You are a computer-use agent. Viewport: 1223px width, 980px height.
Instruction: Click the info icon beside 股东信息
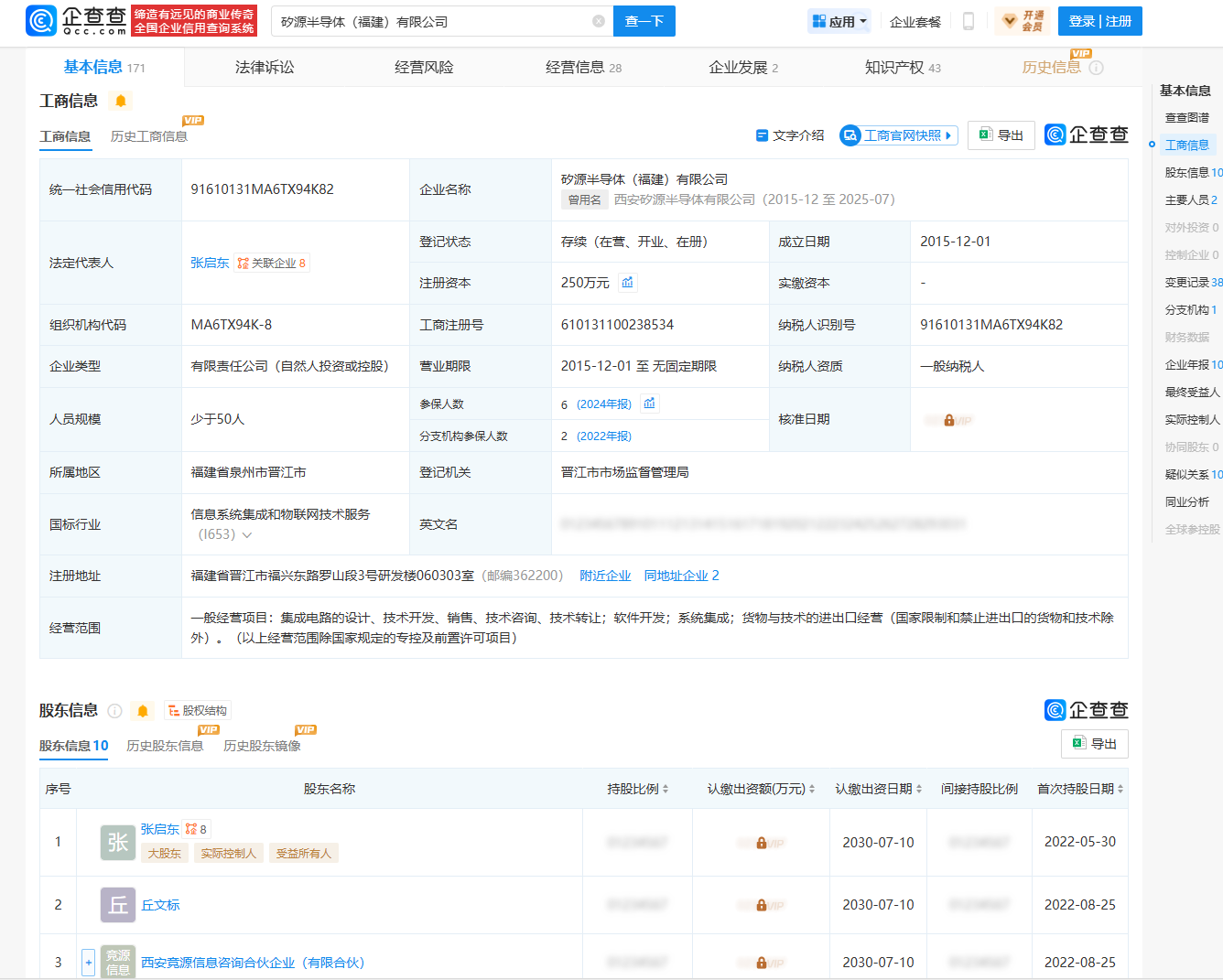coord(115,711)
